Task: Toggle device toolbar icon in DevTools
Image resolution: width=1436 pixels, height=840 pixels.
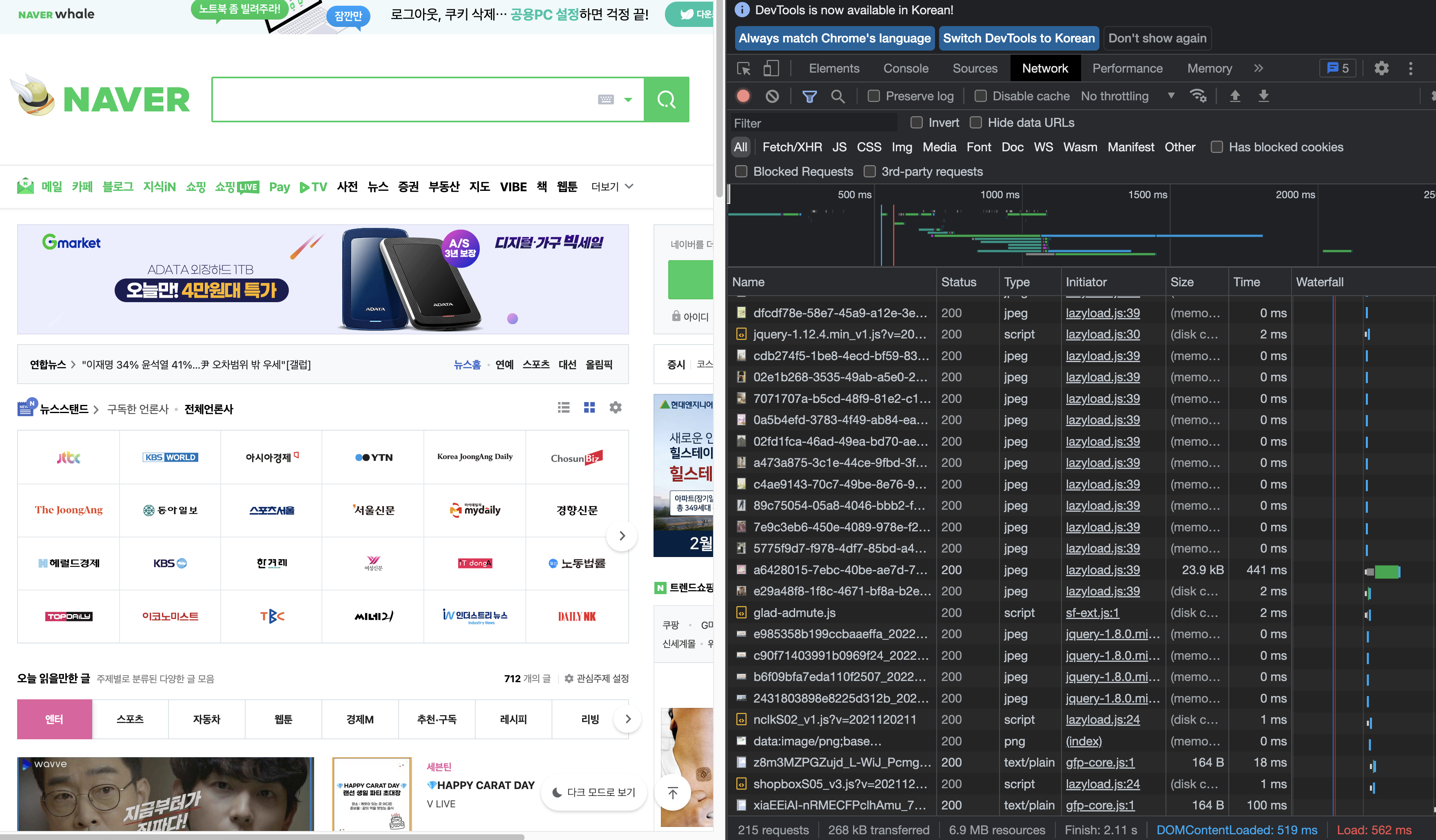Action: (771, 69)
